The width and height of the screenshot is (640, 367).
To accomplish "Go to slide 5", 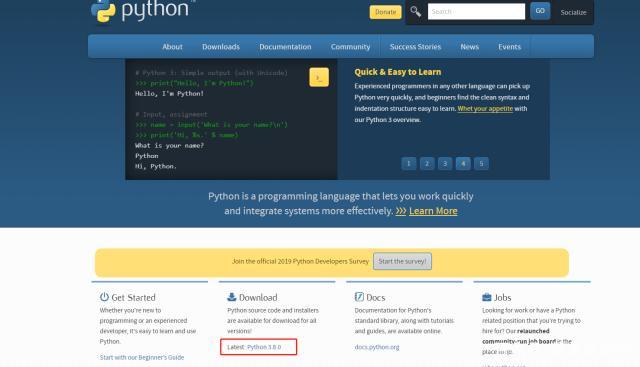I will click(481, 164).
